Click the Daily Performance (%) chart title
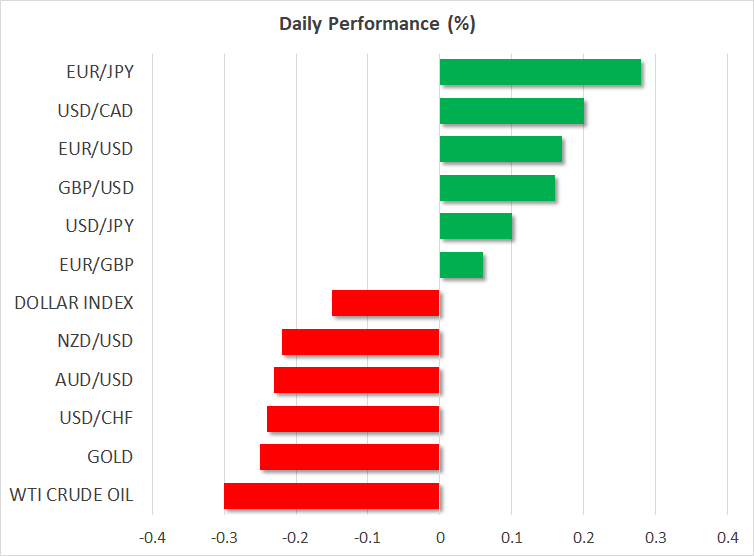 point(377,24)
